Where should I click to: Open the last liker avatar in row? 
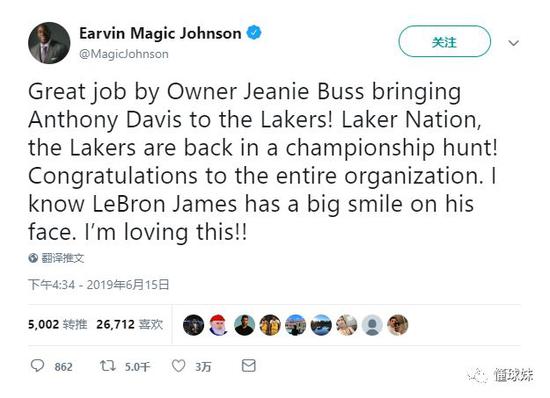click(x=398, y=325)
